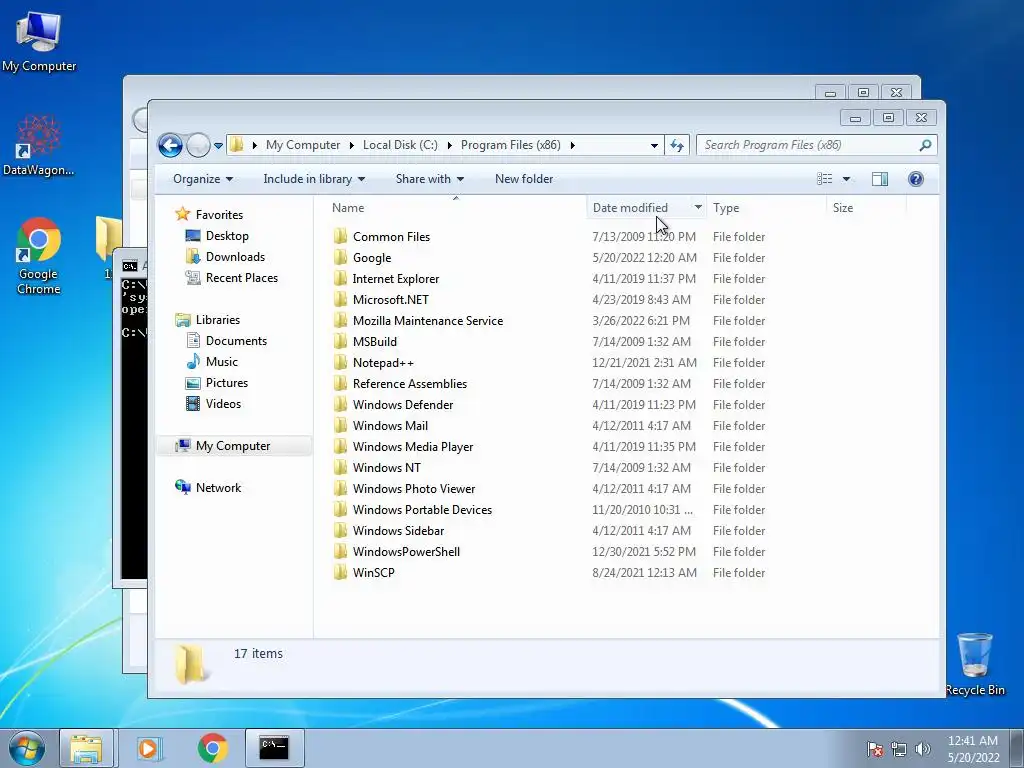Sort by Date modified column header
This screenshot has width=1024, height=768.
point(630,208)
